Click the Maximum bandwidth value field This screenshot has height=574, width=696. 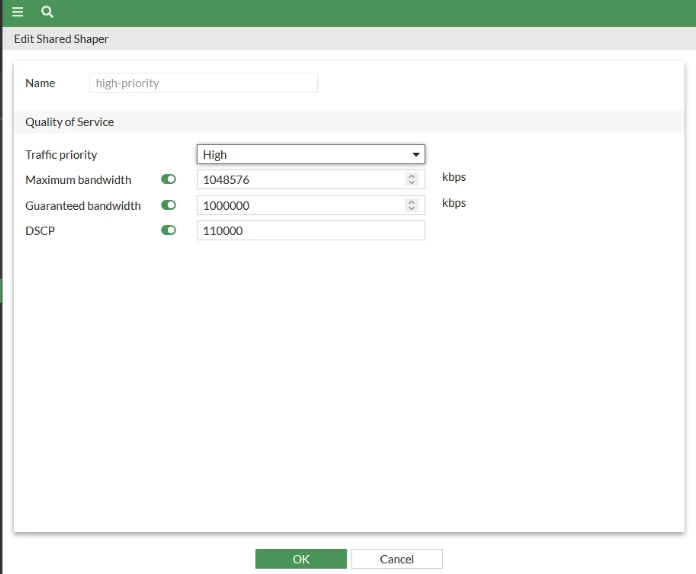(311, 179)
